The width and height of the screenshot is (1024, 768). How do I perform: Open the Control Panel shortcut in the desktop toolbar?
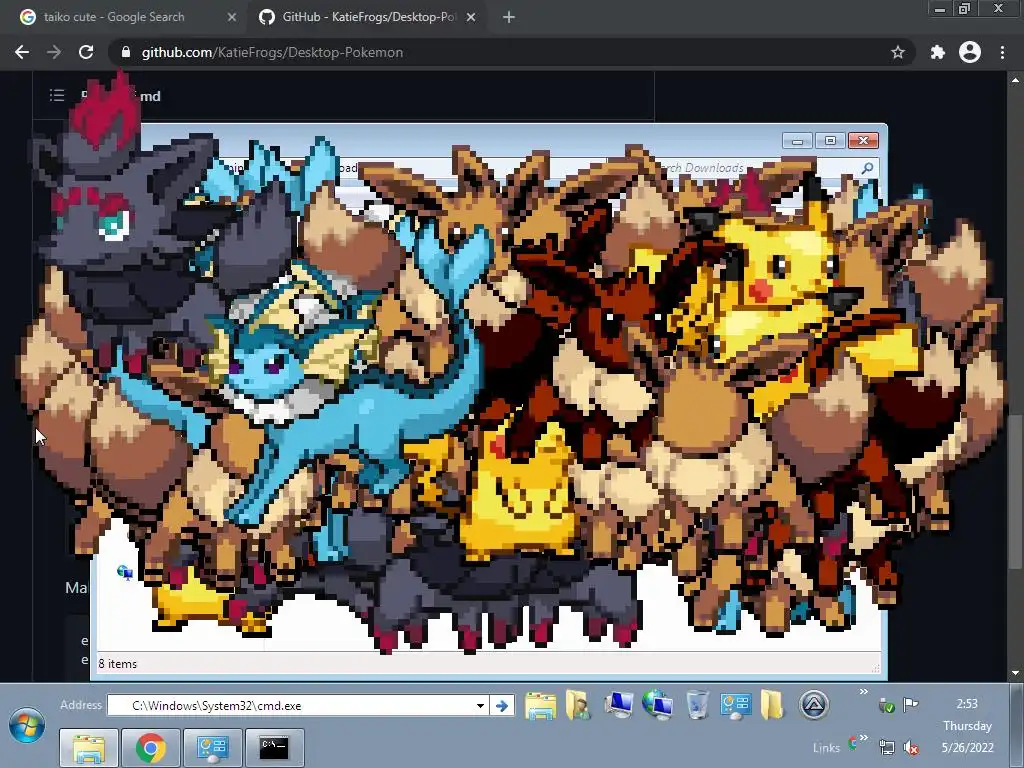(735, 706)
